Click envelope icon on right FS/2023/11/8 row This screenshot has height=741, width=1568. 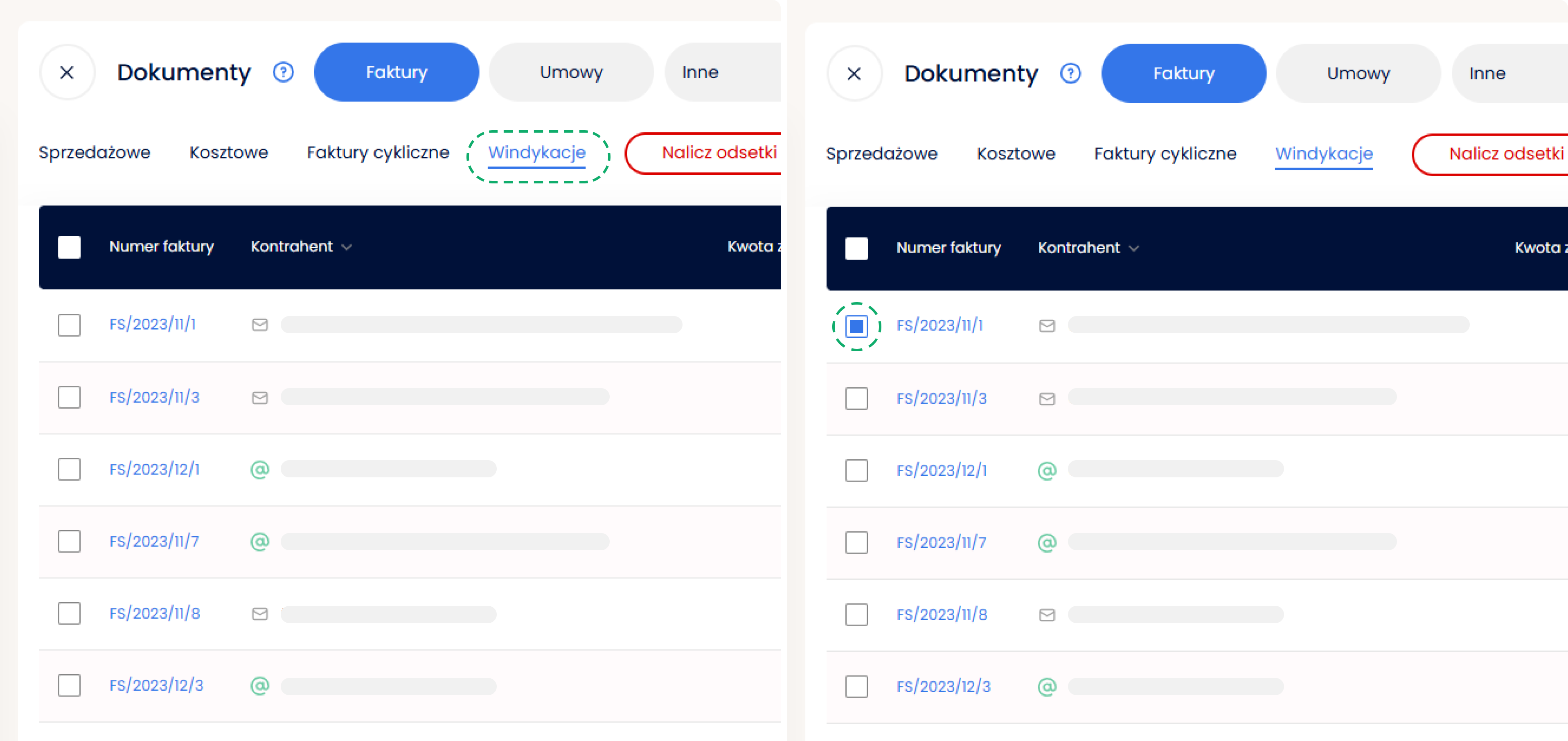pyautogui.click(x=1046, y=615)
